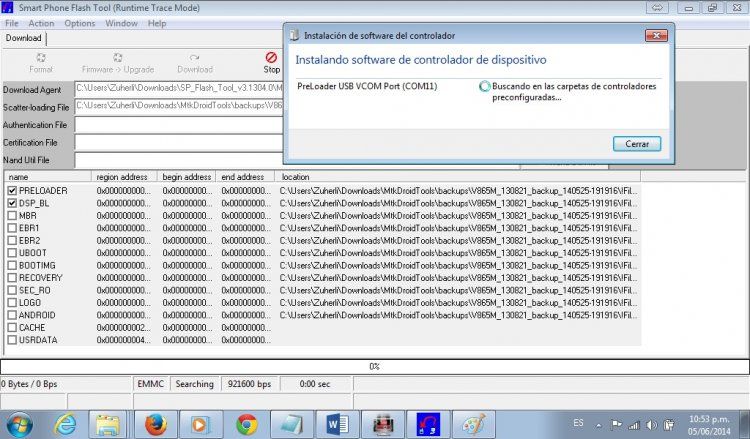Click PreLoader USB VCOM Port (COM11) text
The height and width of the screenshot is (439, 750).
(x=367, y=86)
